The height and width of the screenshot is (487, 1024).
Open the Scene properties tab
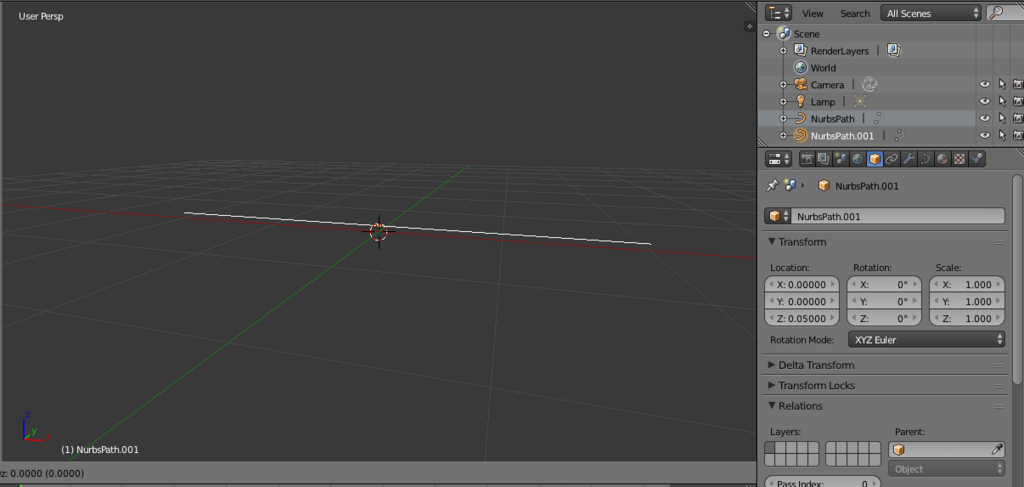[x=841, y=159]
